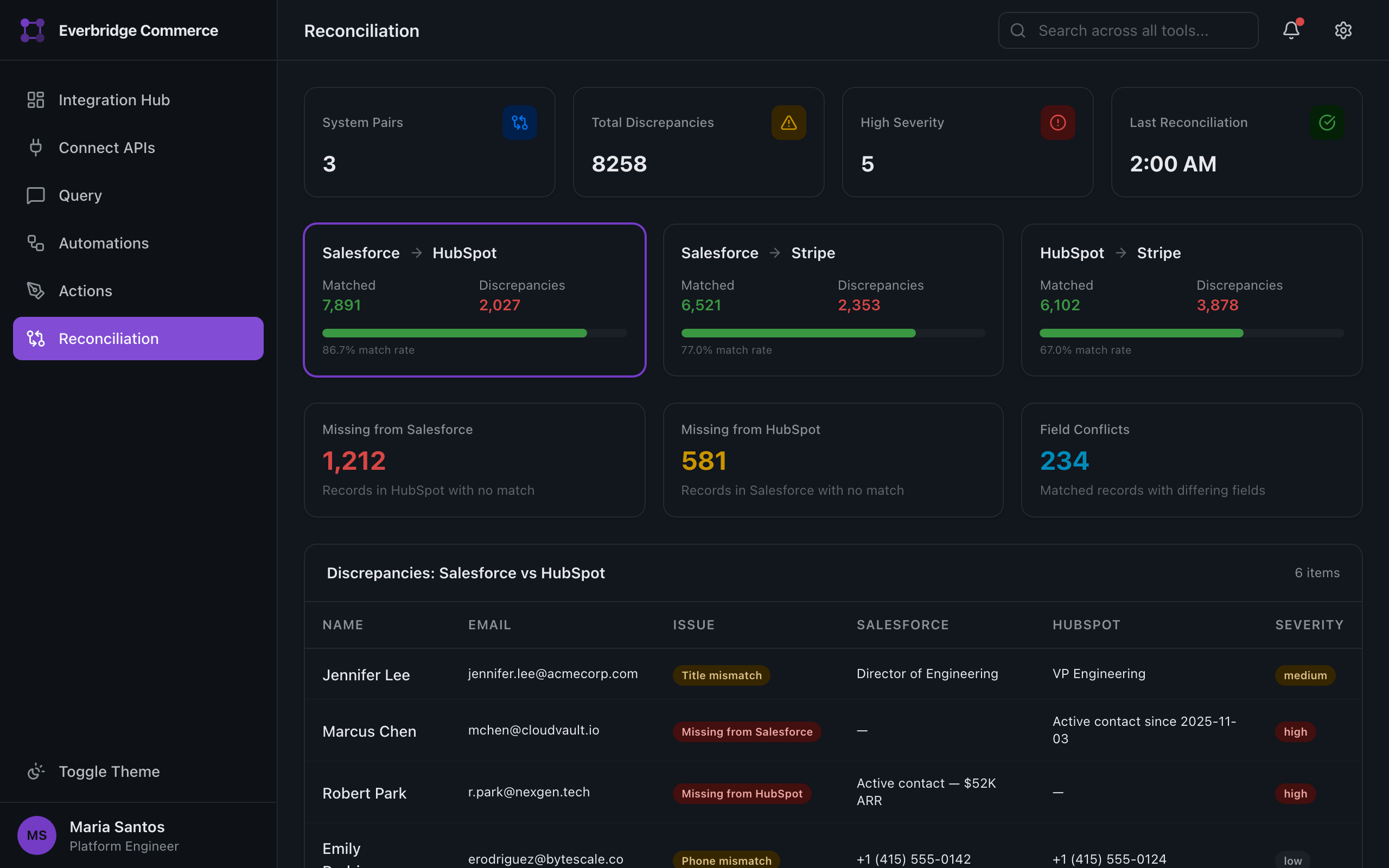Click the High Severity alert icon
Image resolution: width=1389 pixels, height=868 pixels.
(1057, 122)
